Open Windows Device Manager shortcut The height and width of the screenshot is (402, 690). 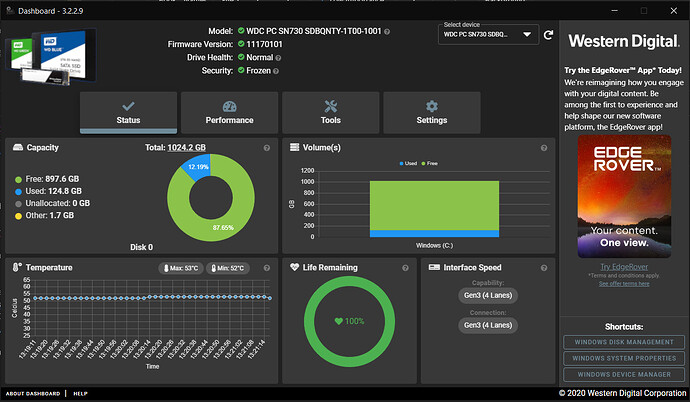[624, 374]
